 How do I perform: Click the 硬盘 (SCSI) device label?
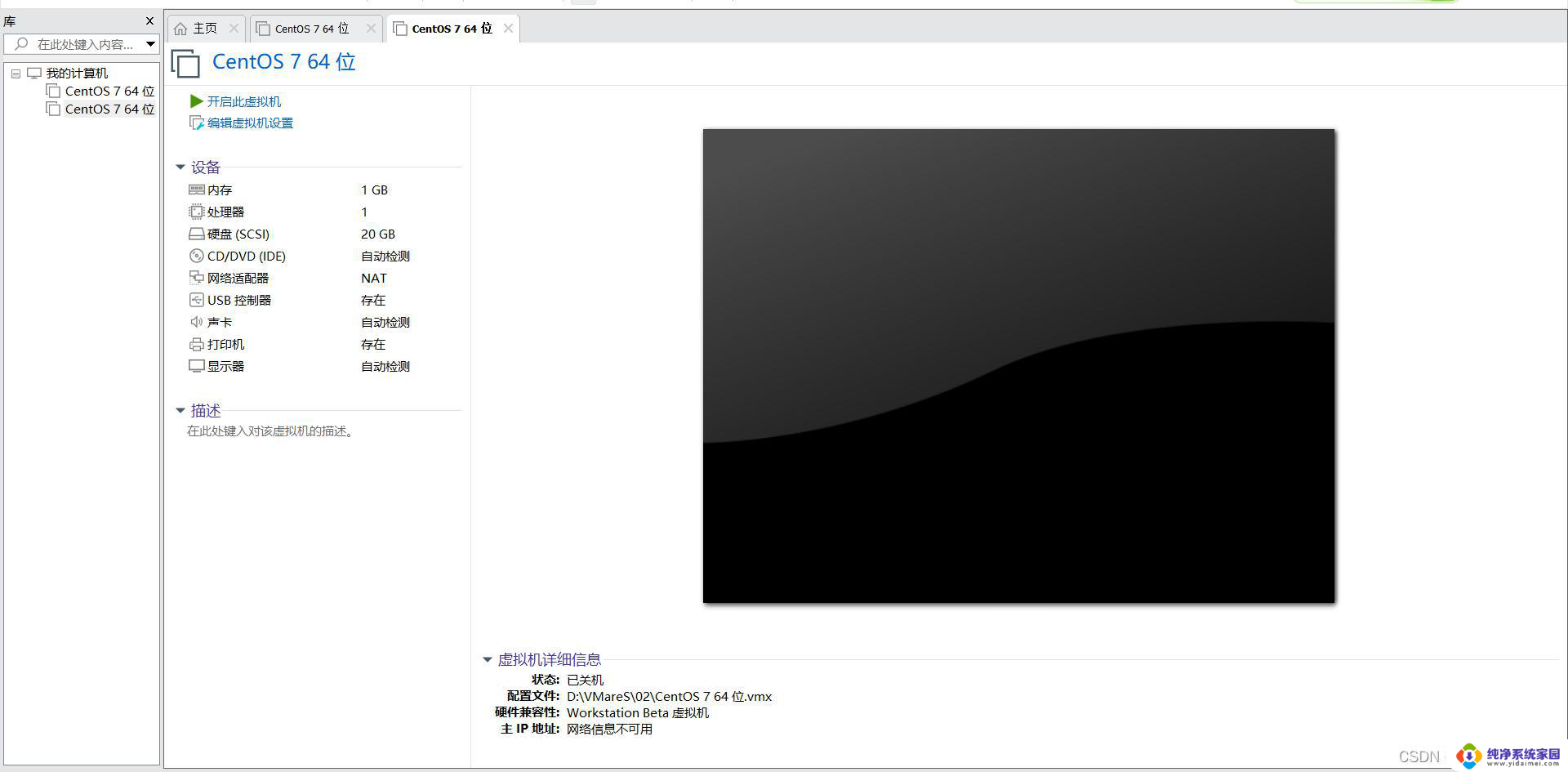[238, 234]
